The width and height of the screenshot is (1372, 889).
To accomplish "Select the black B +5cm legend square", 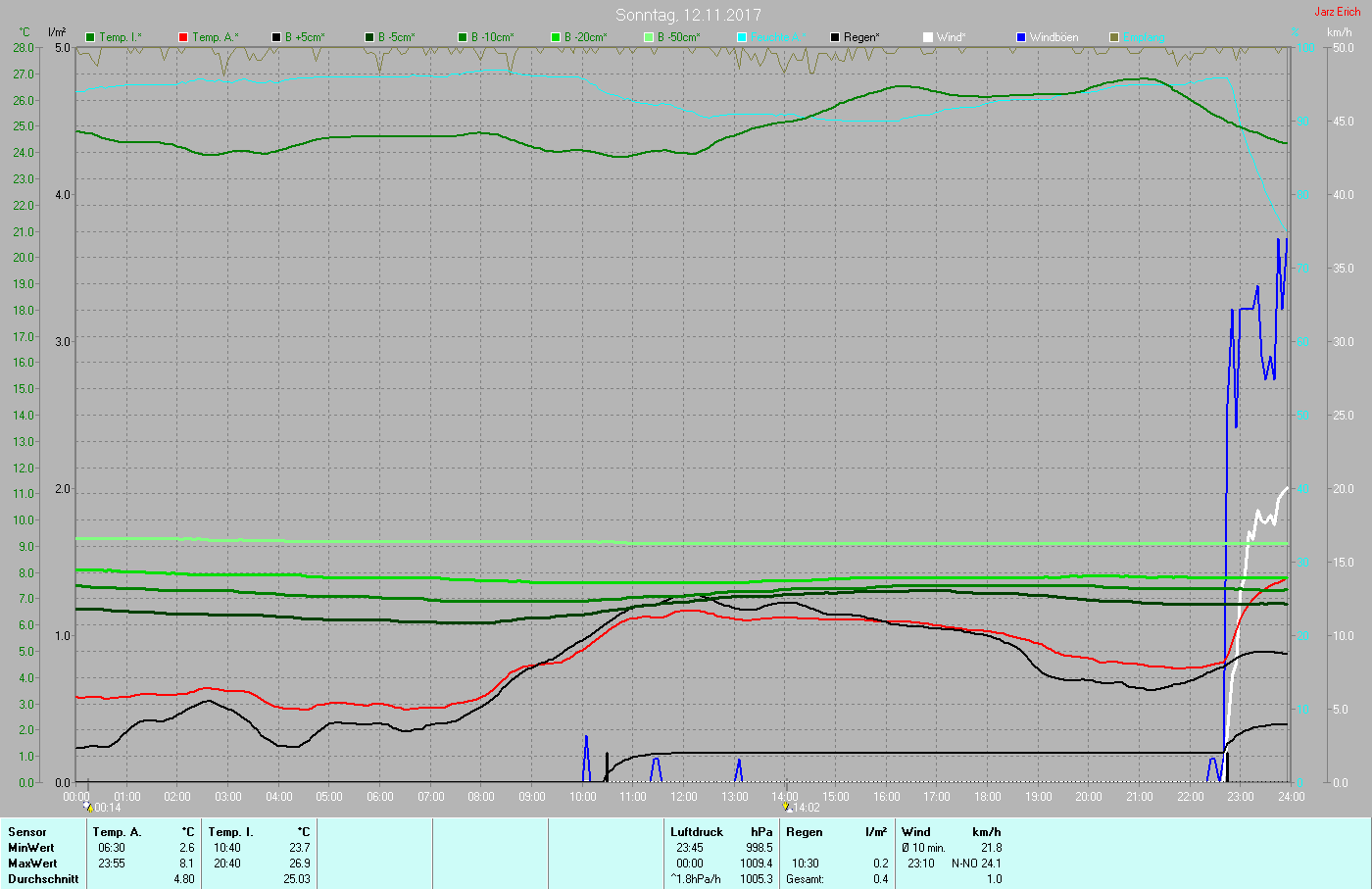I will (276, 37).
